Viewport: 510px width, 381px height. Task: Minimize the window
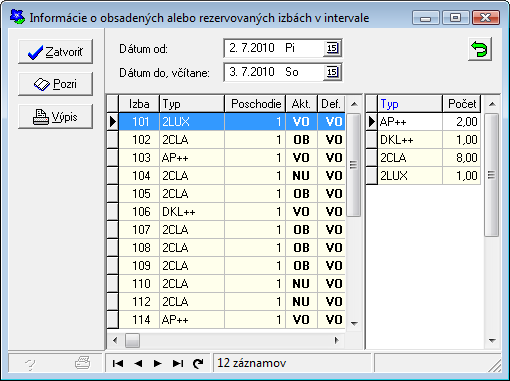click(x=426, y=18)
